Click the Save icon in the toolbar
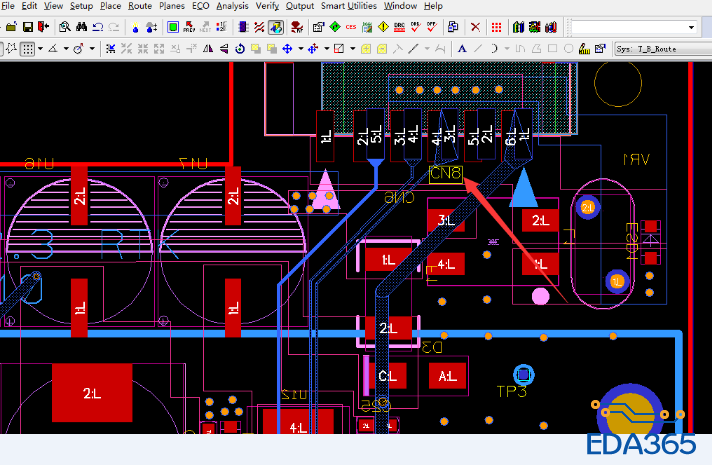712x465 pixels. 26,27
